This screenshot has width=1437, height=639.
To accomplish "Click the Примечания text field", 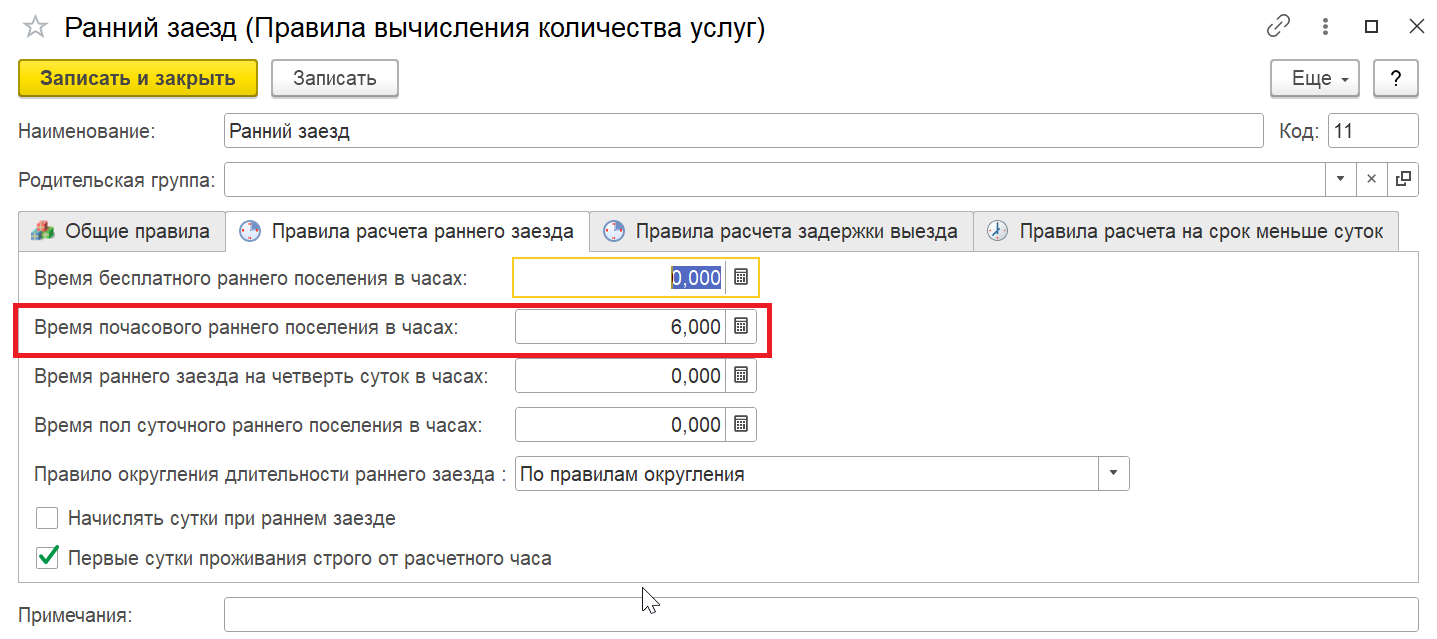I will pyautogui.click(x=821, y=614).
